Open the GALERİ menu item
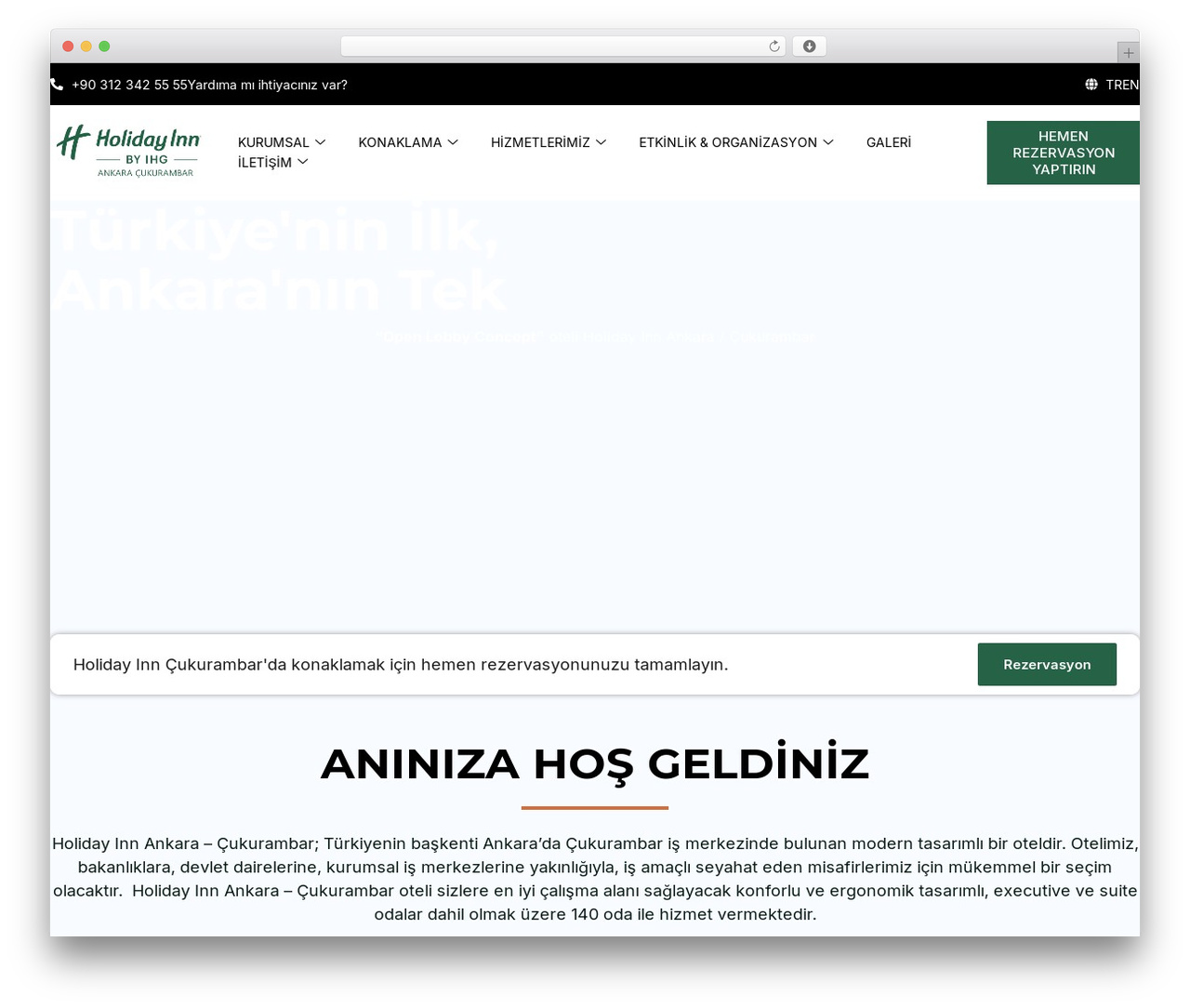1190x1008 pixels. tap(889, 142)
